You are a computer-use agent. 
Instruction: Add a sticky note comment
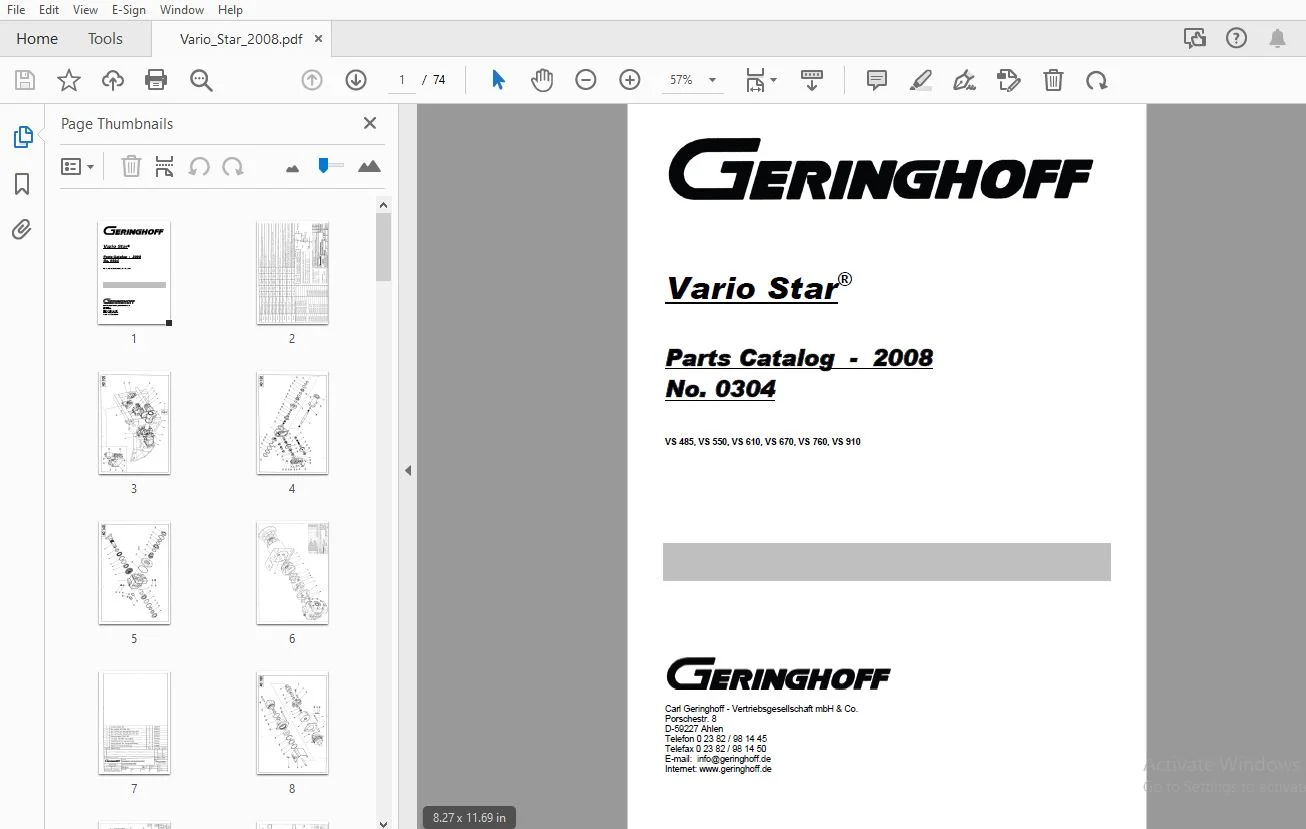pos(877,80)
